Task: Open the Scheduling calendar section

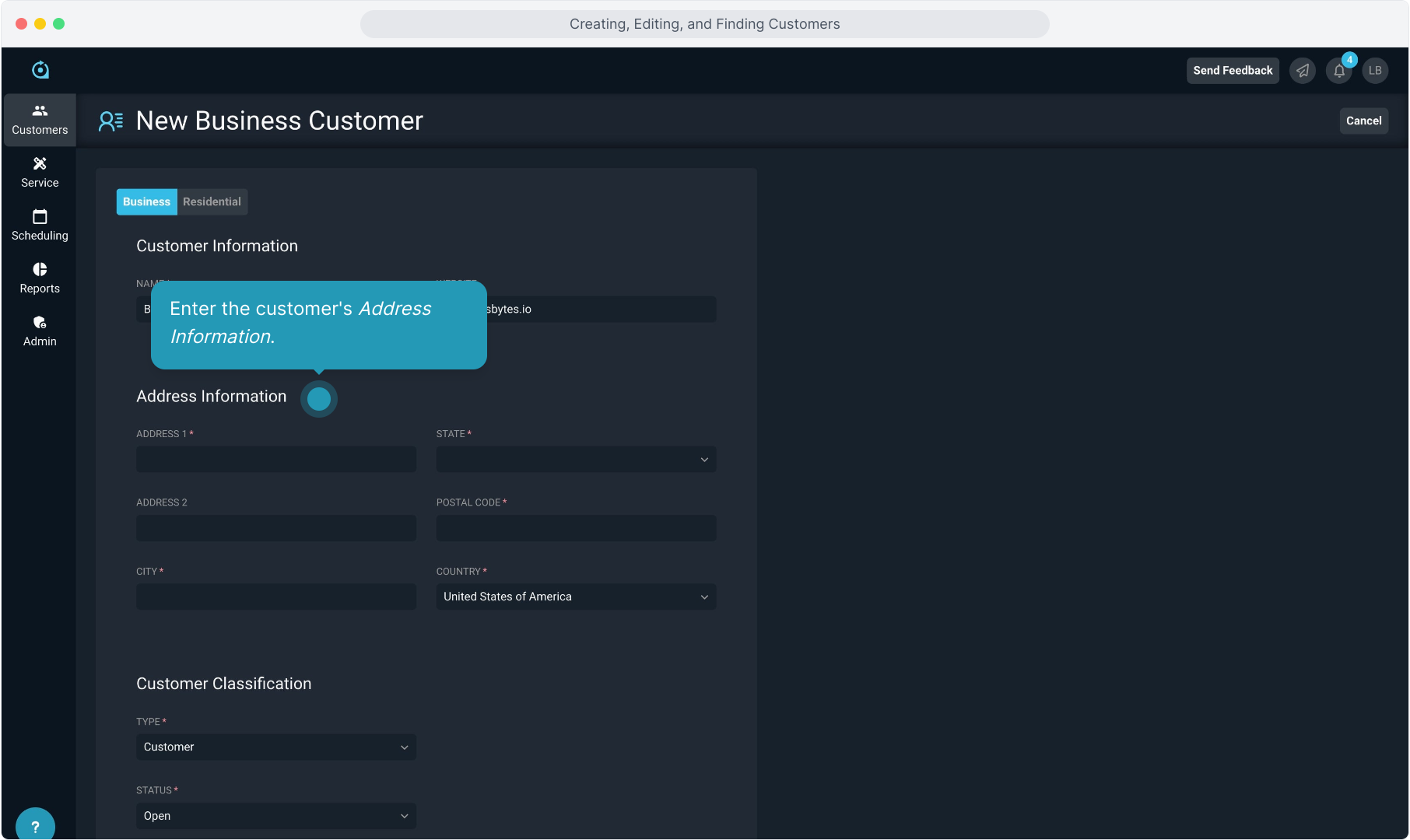Action: click(x=40, y=226)
